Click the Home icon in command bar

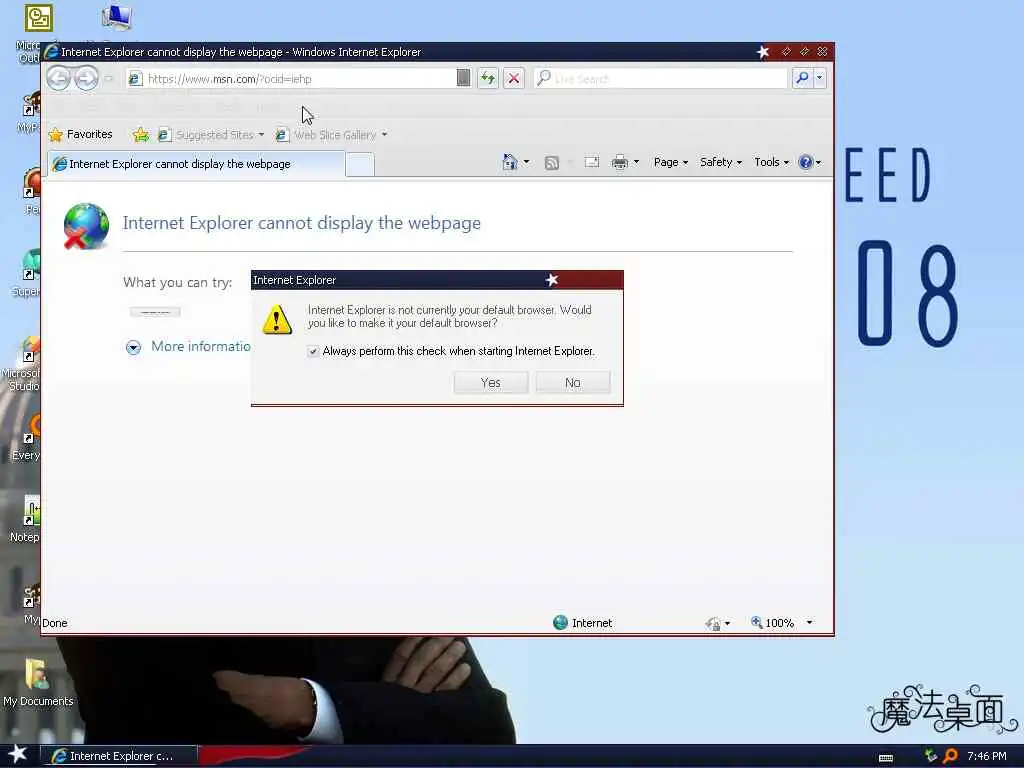[510, 162]
